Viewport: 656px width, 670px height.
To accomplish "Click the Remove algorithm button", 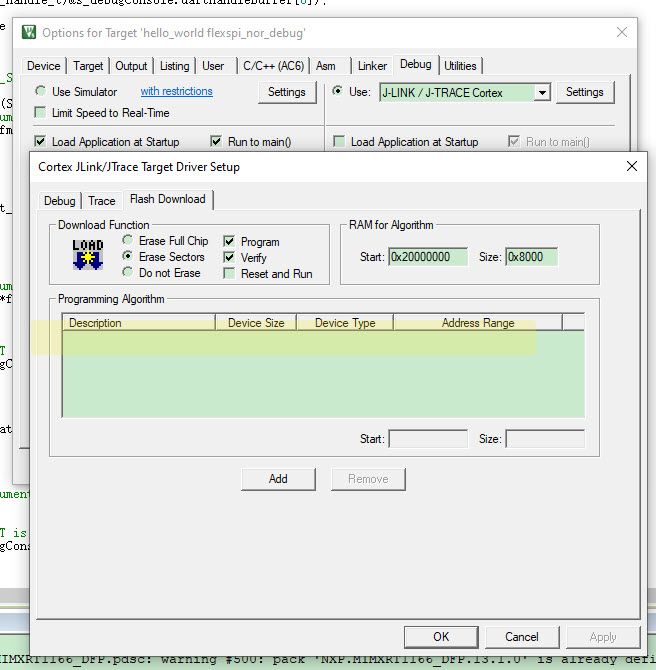I will point(368,479).
